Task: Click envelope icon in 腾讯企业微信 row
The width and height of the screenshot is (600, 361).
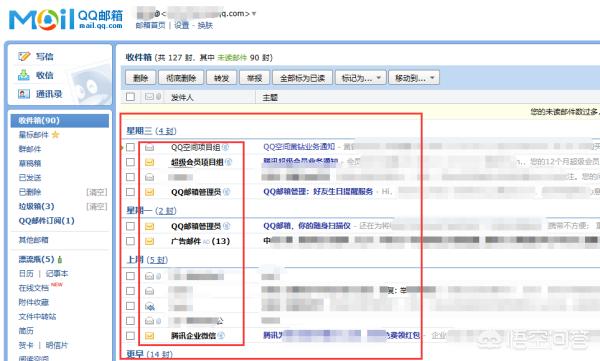Action: tap(149, 336)
